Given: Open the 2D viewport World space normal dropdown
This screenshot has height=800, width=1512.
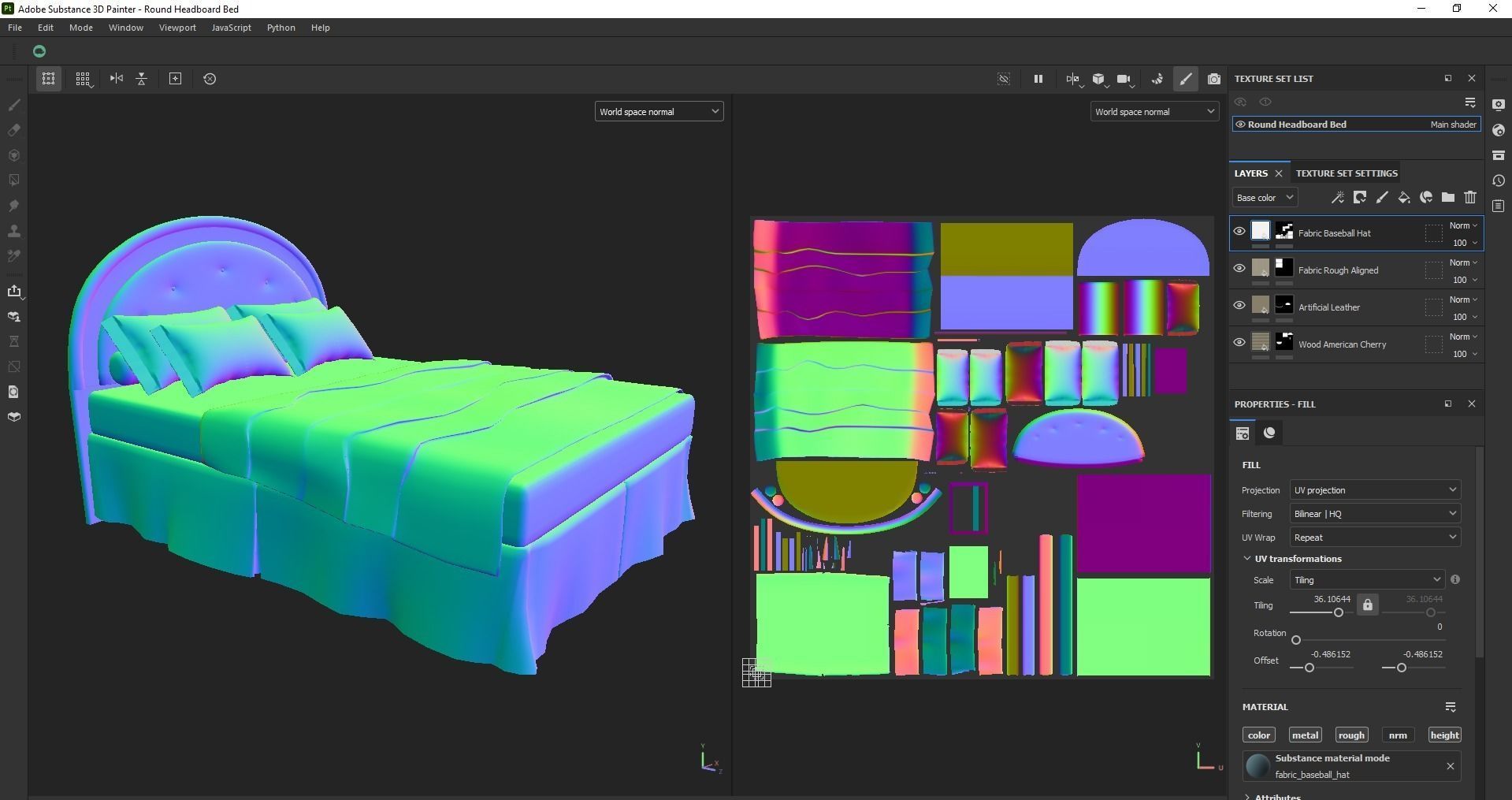Looking at the screenshot, I should click(x=1154, y=112).
